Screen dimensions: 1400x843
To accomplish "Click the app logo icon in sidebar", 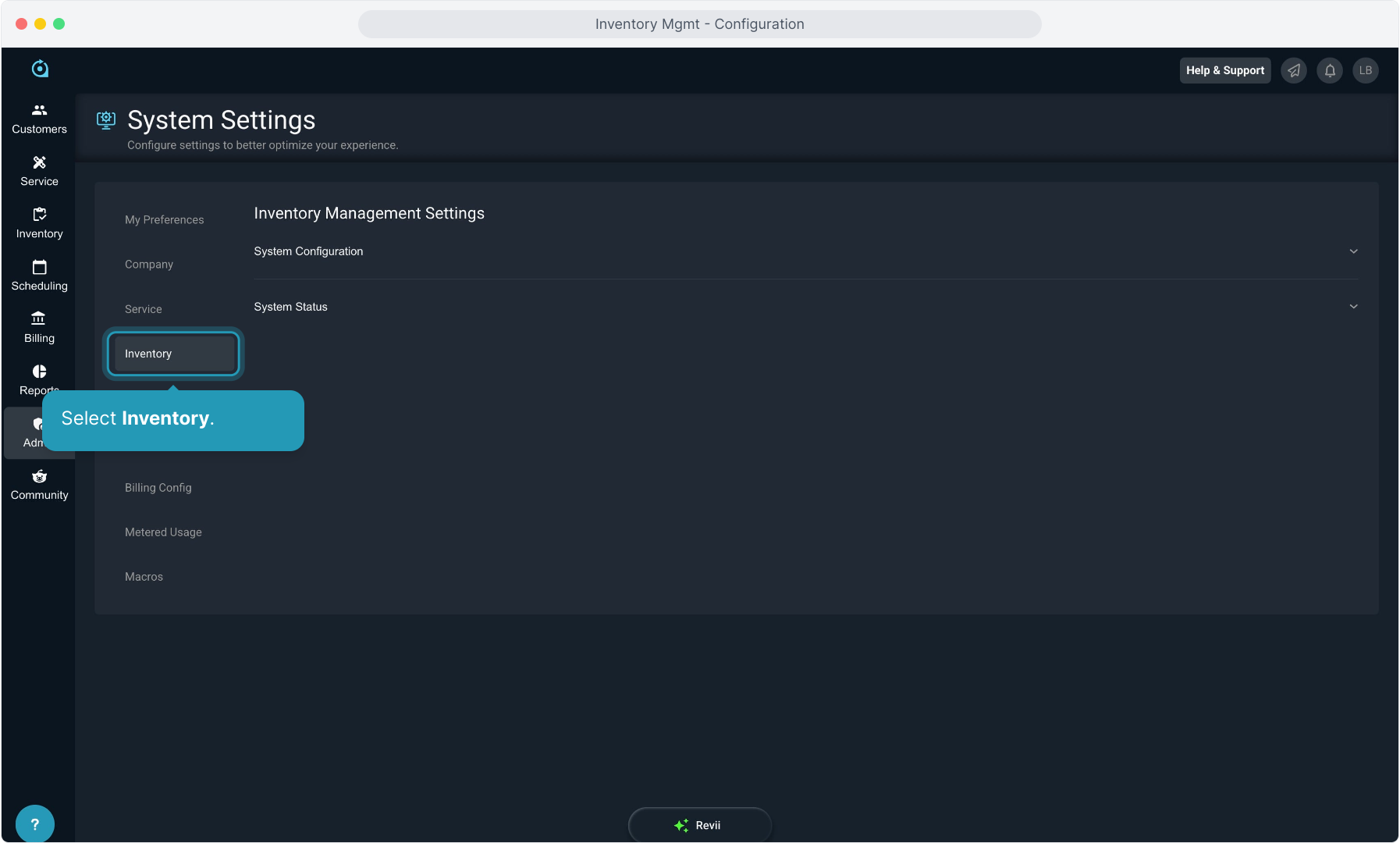I will pos(40,69).
